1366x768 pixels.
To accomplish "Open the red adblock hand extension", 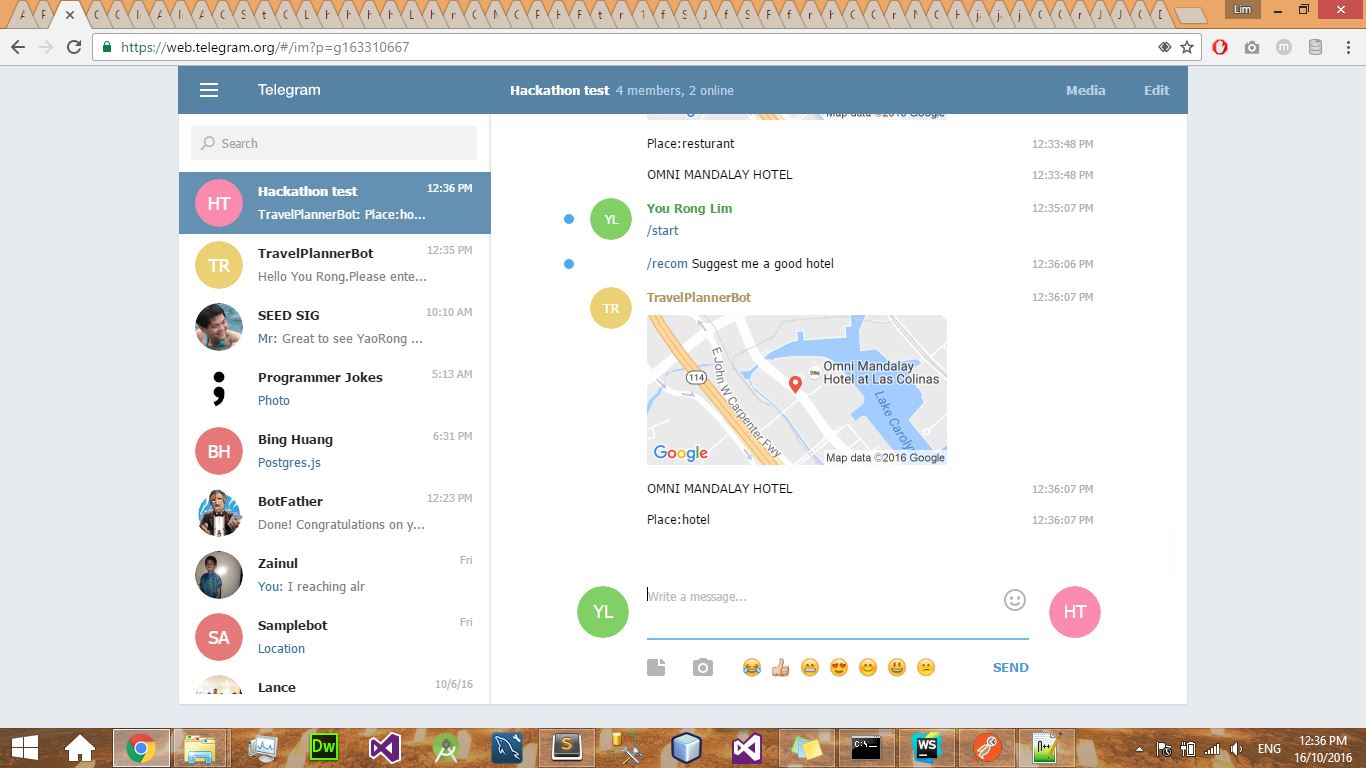I will pyautogui.click(x=1220, y=47).
